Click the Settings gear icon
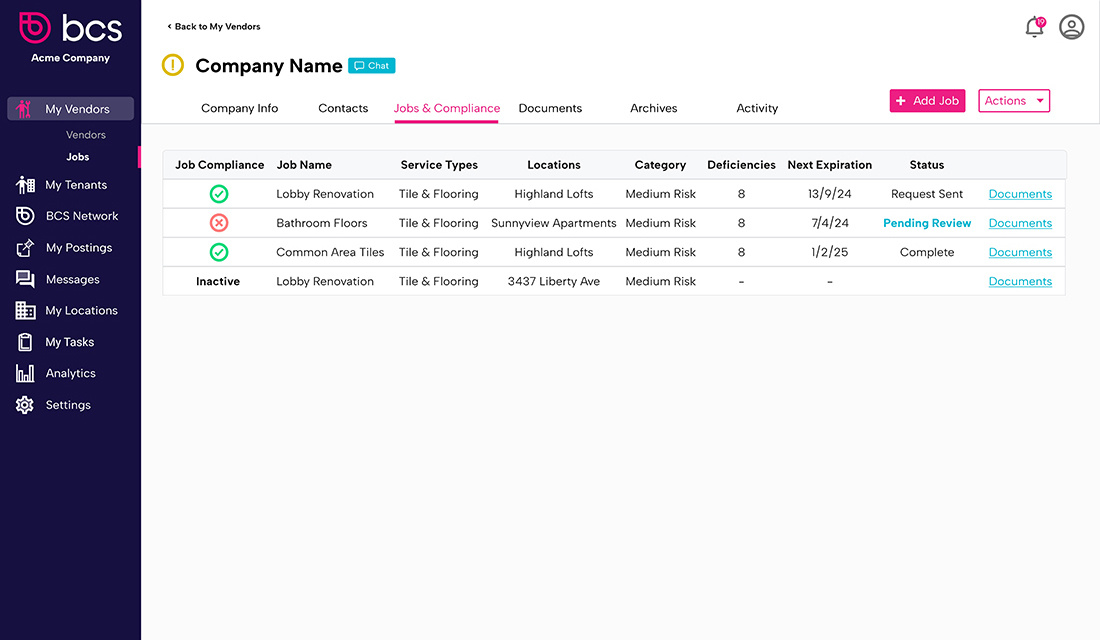1100x640 pixels. [25, 405]
